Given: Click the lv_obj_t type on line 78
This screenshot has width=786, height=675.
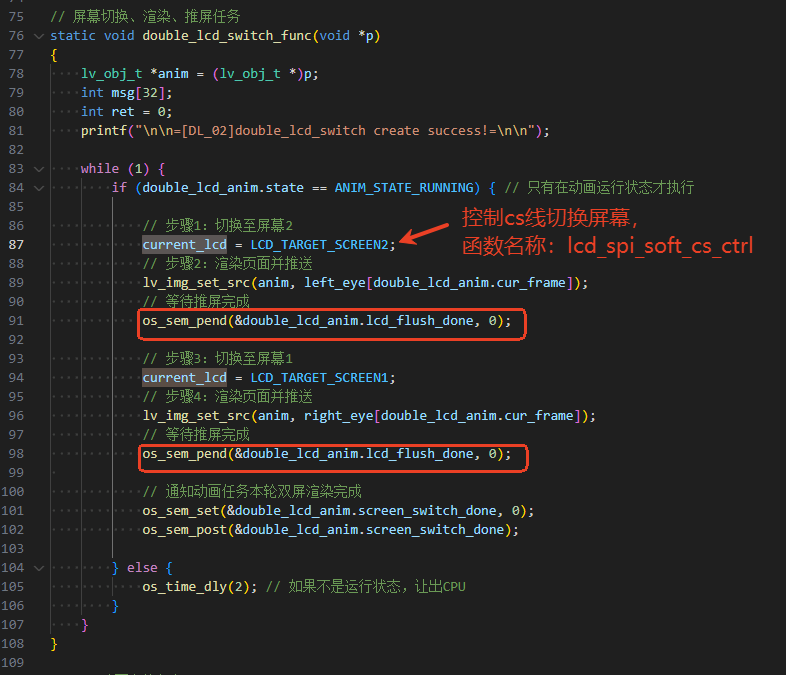Looking at the screenshot, I should pos(111,74).
